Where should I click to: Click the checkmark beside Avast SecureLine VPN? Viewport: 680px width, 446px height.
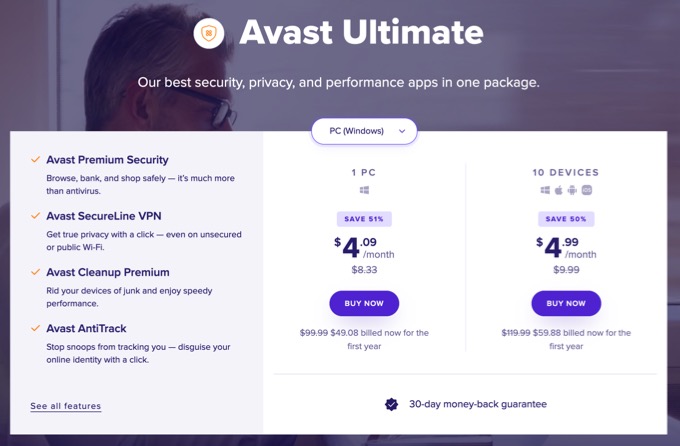(x=36, y=215)
